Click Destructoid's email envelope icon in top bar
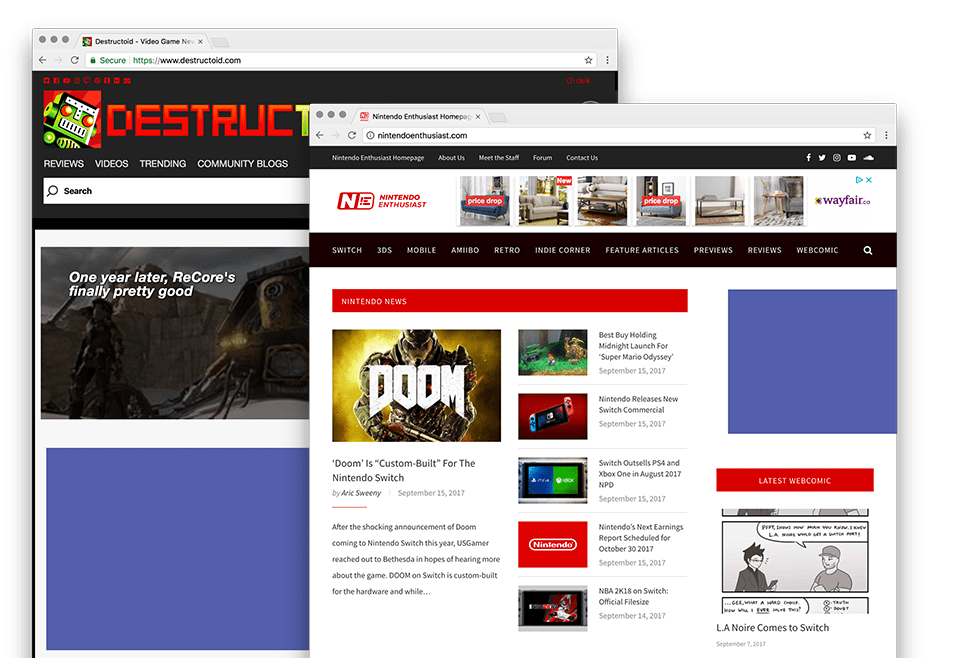This screenshot has width=960, height=658. click(127, 81)
